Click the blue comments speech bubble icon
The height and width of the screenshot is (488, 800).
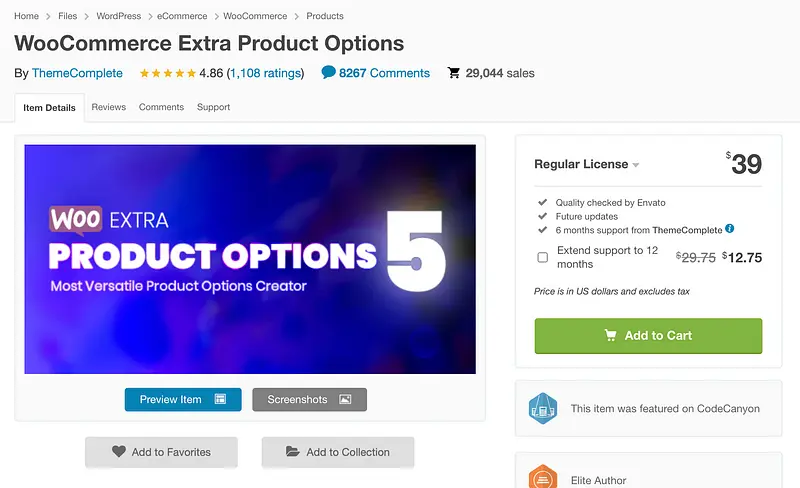pyautogui.click(x=328, y=72)
